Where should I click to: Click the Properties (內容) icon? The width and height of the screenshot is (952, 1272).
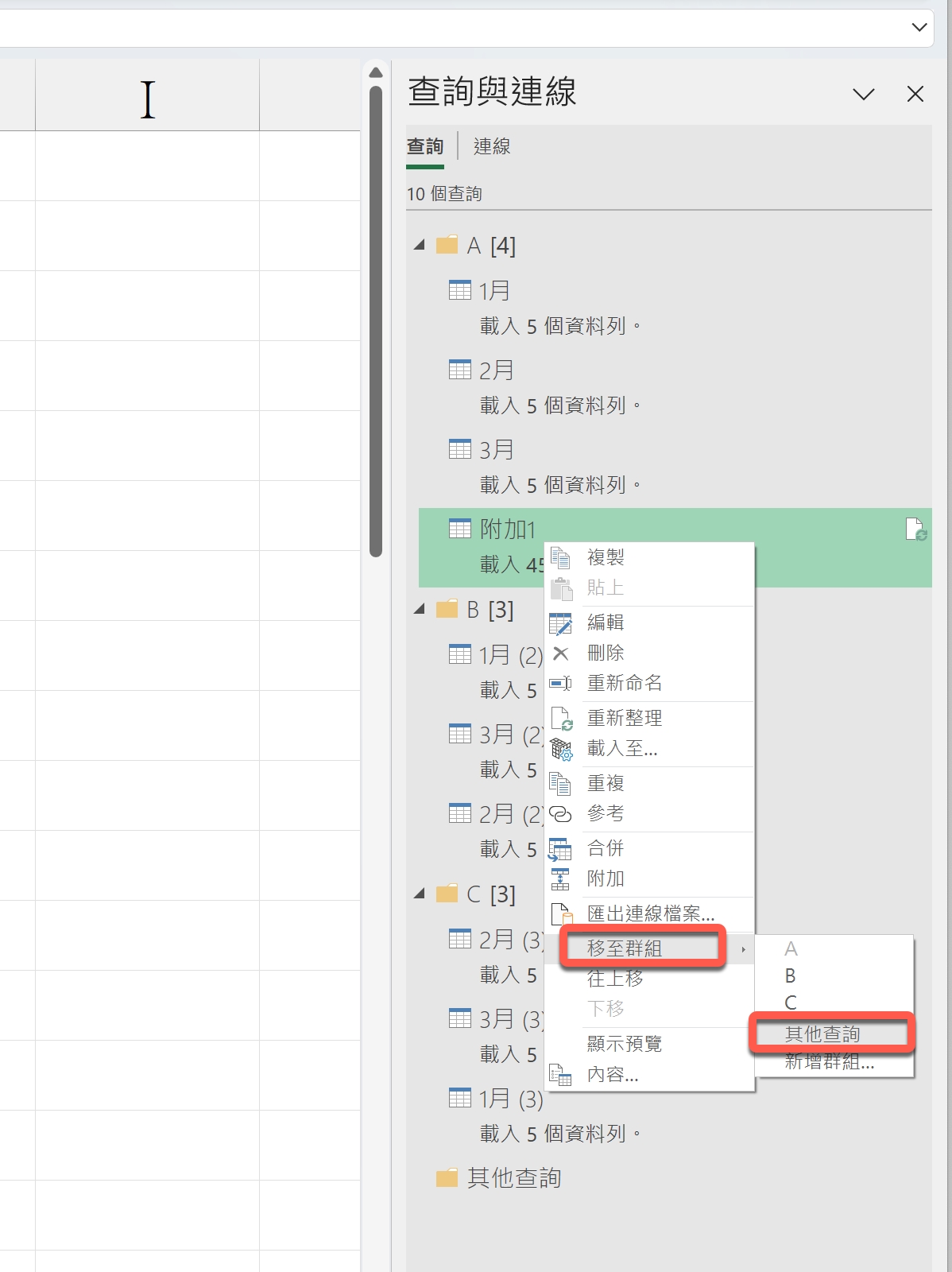(560, 1075)
